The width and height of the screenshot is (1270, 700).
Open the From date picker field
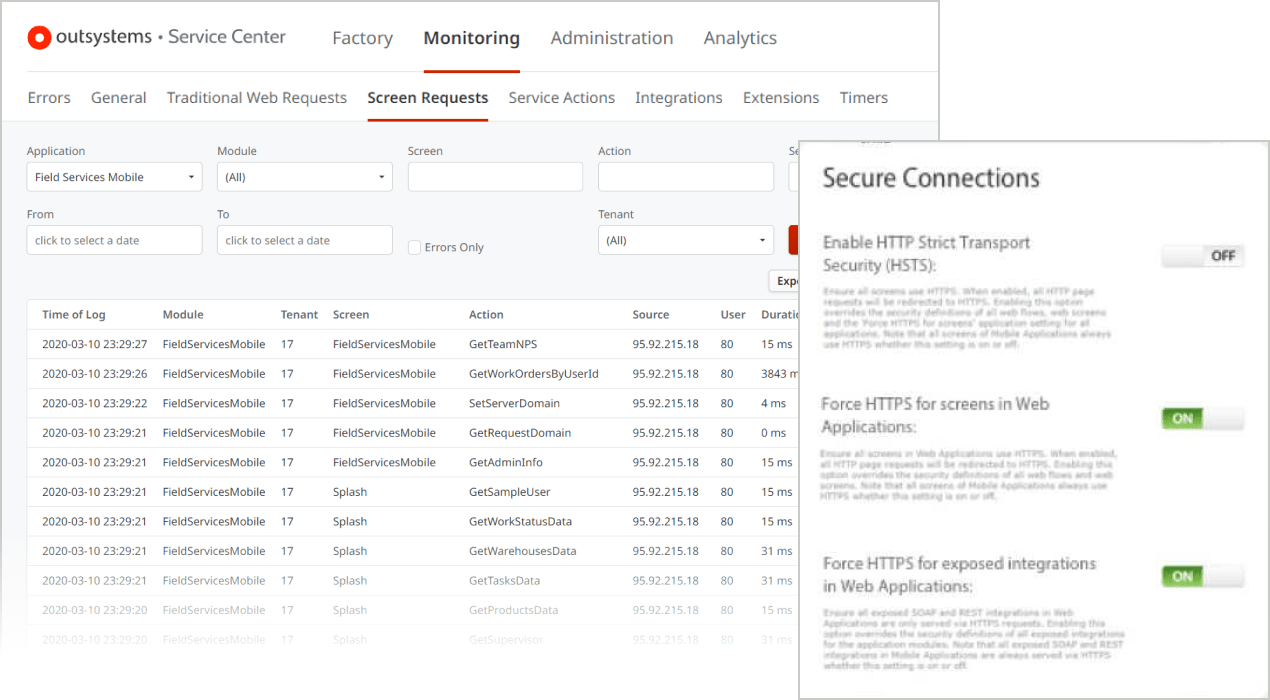[115, 240]
